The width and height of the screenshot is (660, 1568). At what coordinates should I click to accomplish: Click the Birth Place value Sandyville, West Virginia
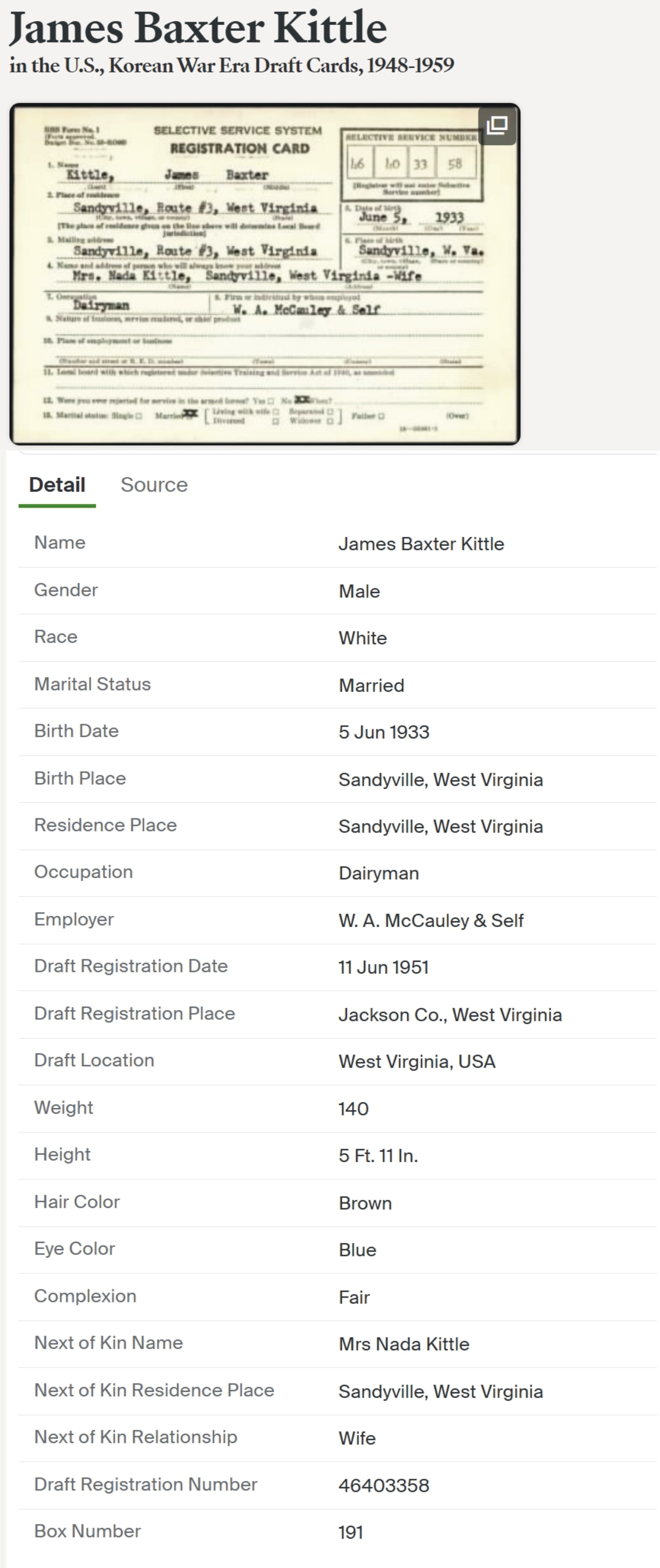click(440, 779)
